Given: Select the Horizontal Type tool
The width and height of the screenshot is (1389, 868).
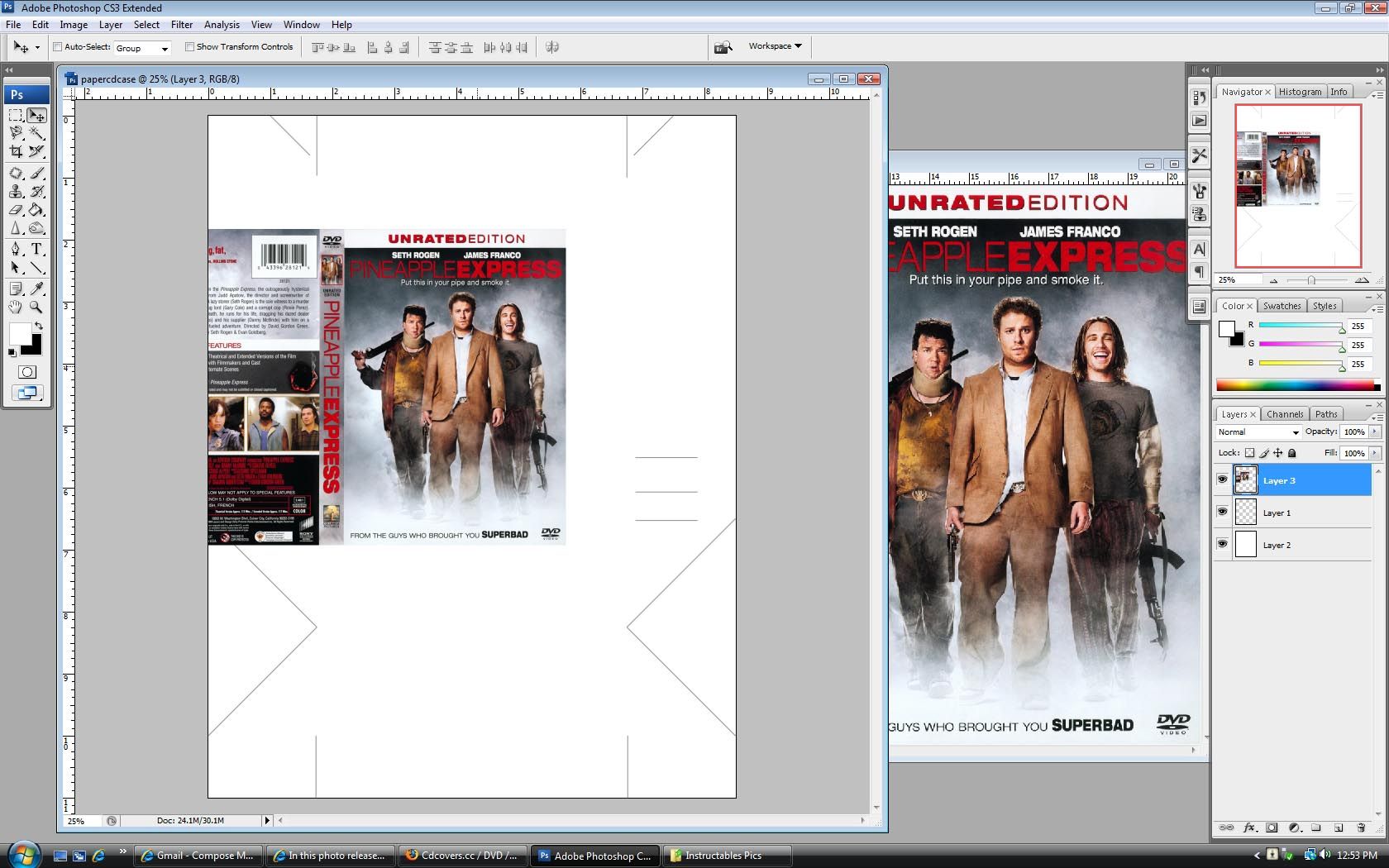Looking at the screenshot, I should [x=36, y=249].
